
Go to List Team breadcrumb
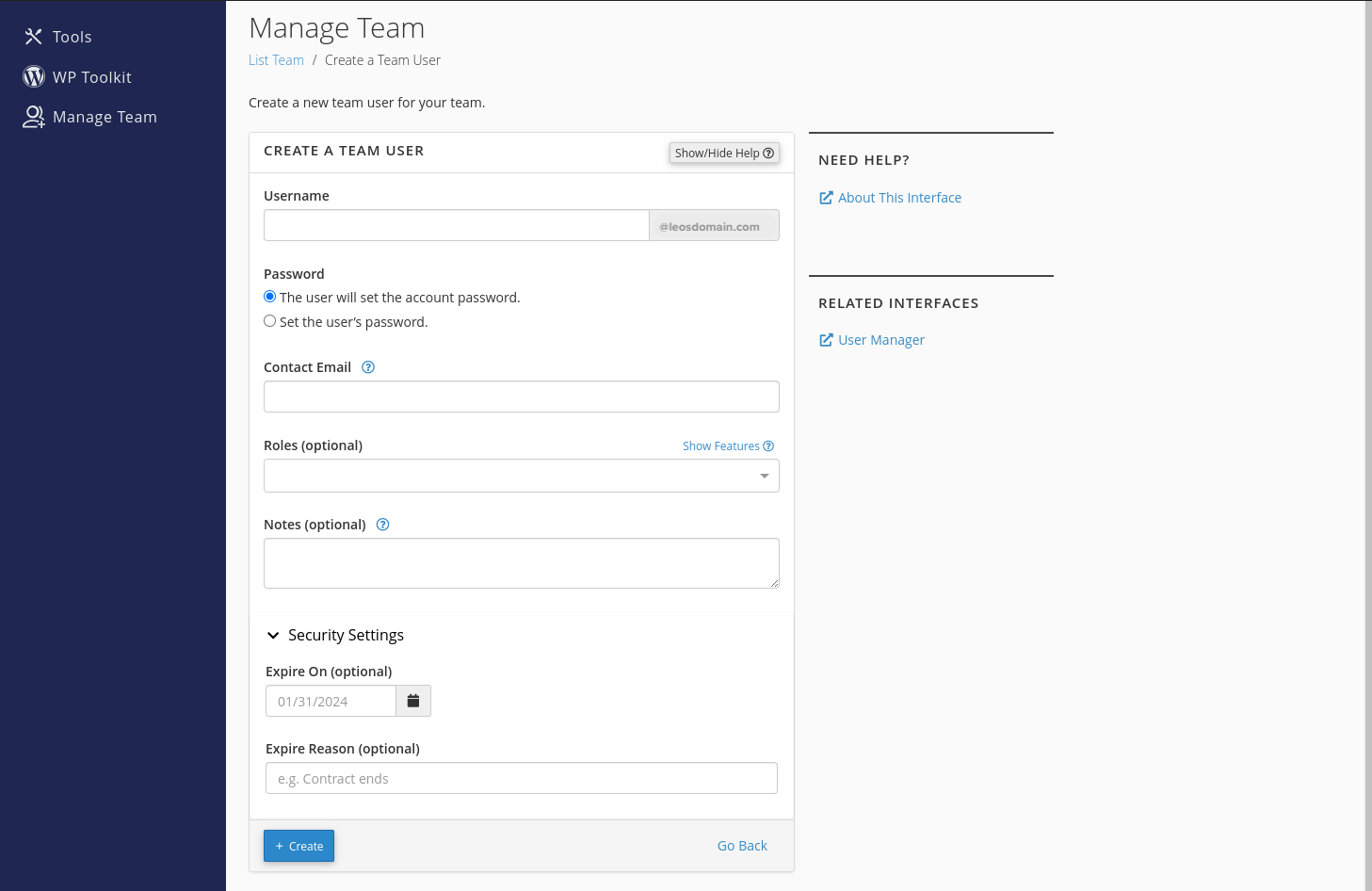point(276,60)
